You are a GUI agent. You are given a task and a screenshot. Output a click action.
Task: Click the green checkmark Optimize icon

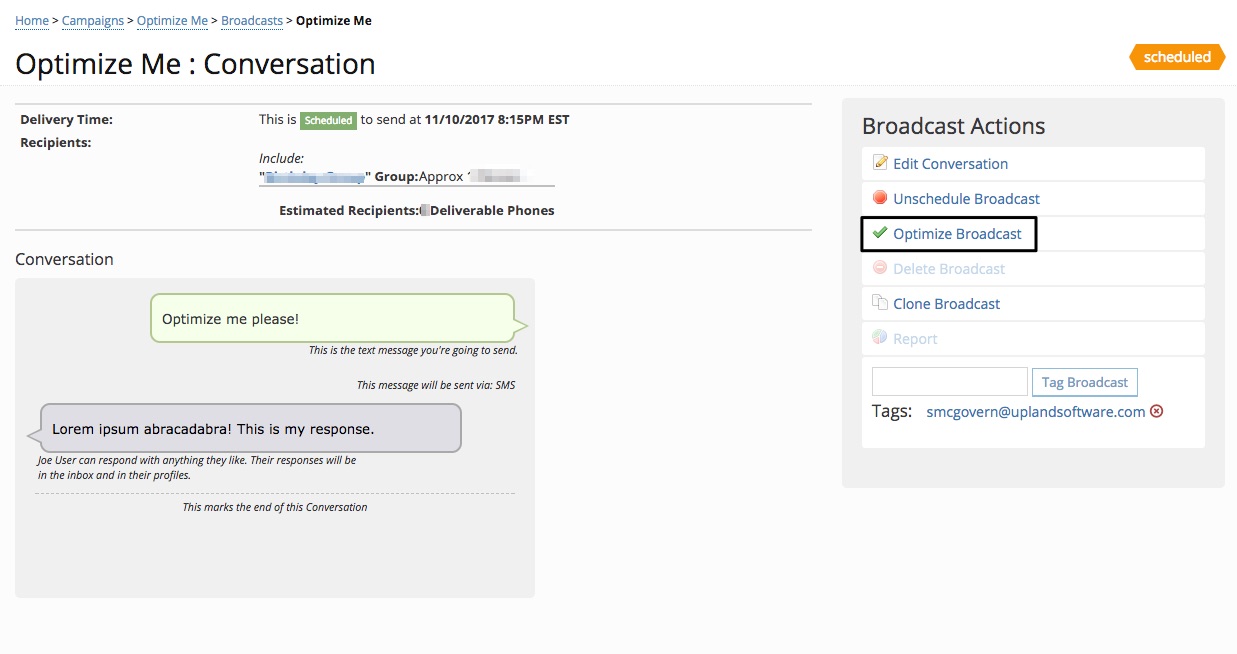coord(880,233)
